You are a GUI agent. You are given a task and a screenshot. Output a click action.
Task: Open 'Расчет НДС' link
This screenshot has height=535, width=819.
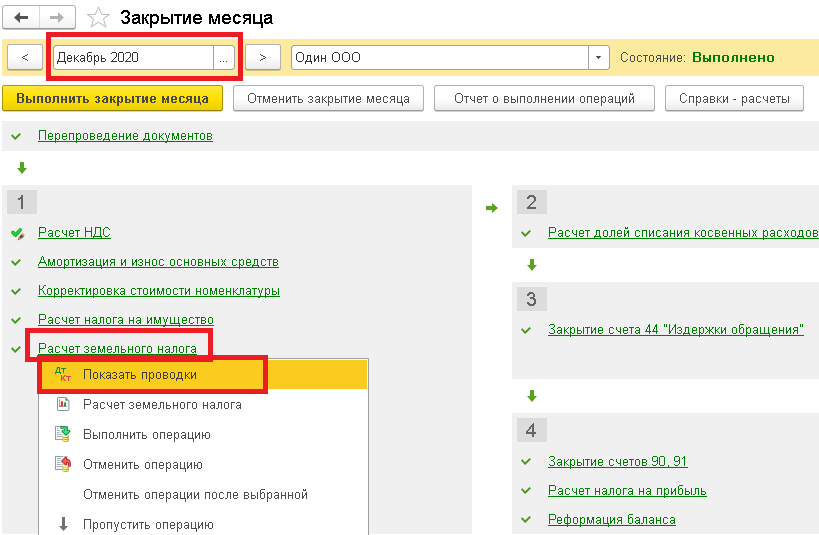tap(74, 232)
